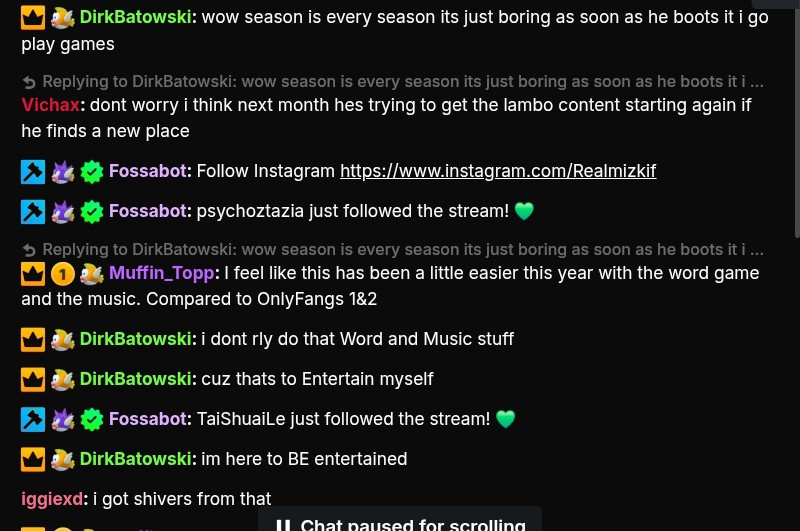Click crown badge on 'im here to BE entertained' message
The width and height of the screenshot is (800, 531).
(x=33, y=460)
